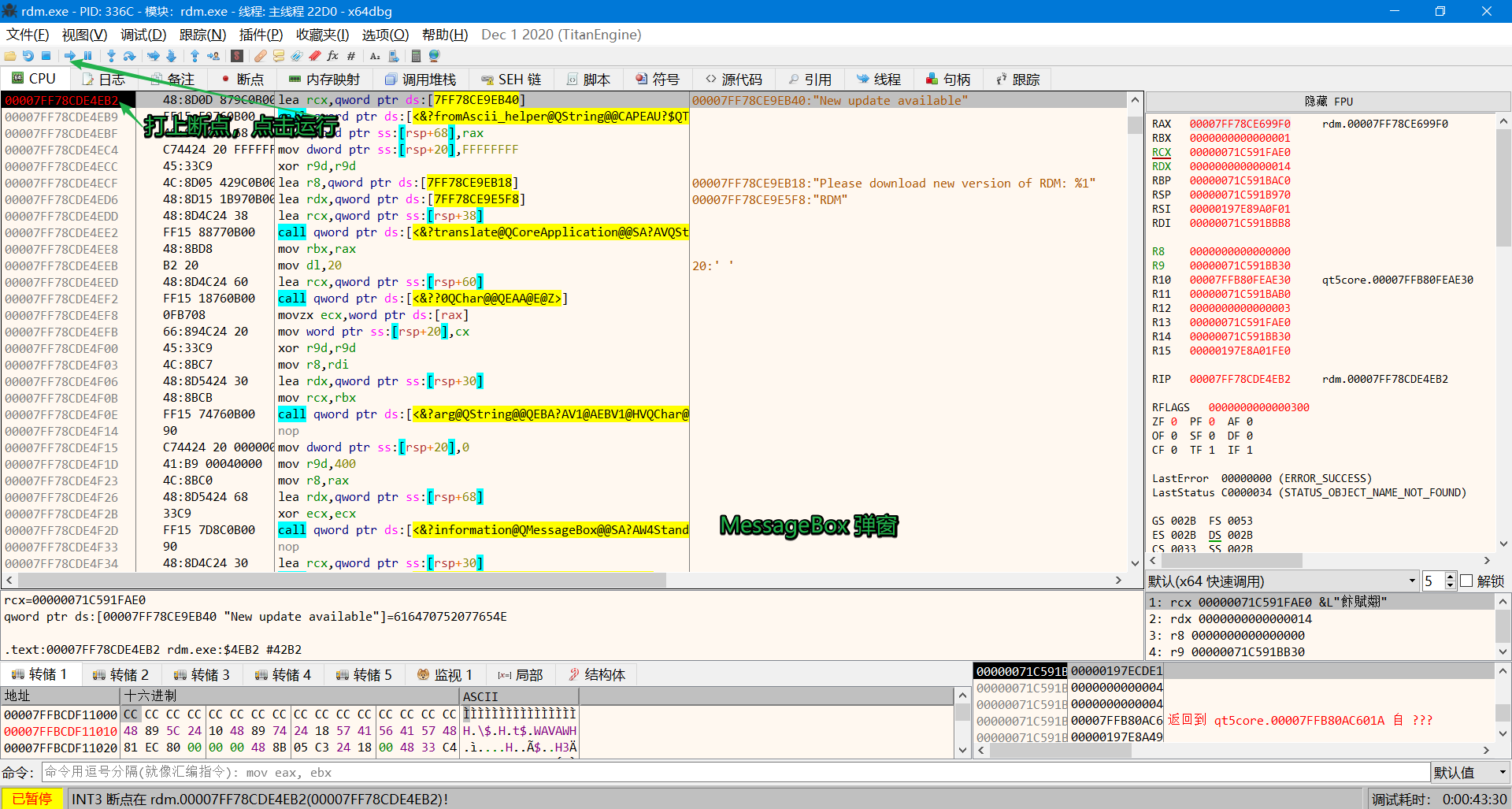Click the String references A icon
The height and width of the screenshot is (809, 1512).
(375, 56)
